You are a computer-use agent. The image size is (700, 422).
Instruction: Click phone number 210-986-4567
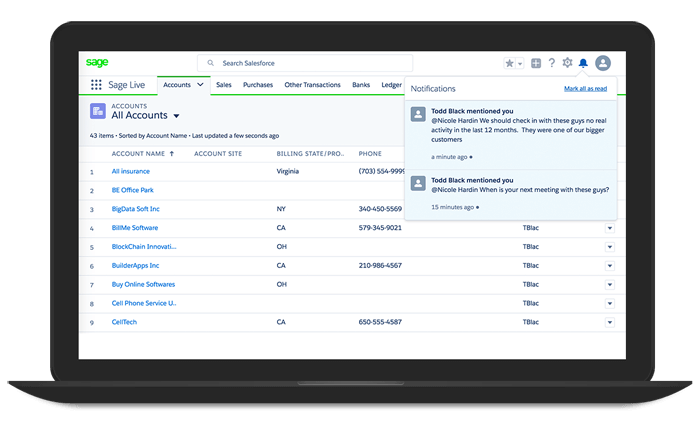pyautogui.click(x=380, y=266)
